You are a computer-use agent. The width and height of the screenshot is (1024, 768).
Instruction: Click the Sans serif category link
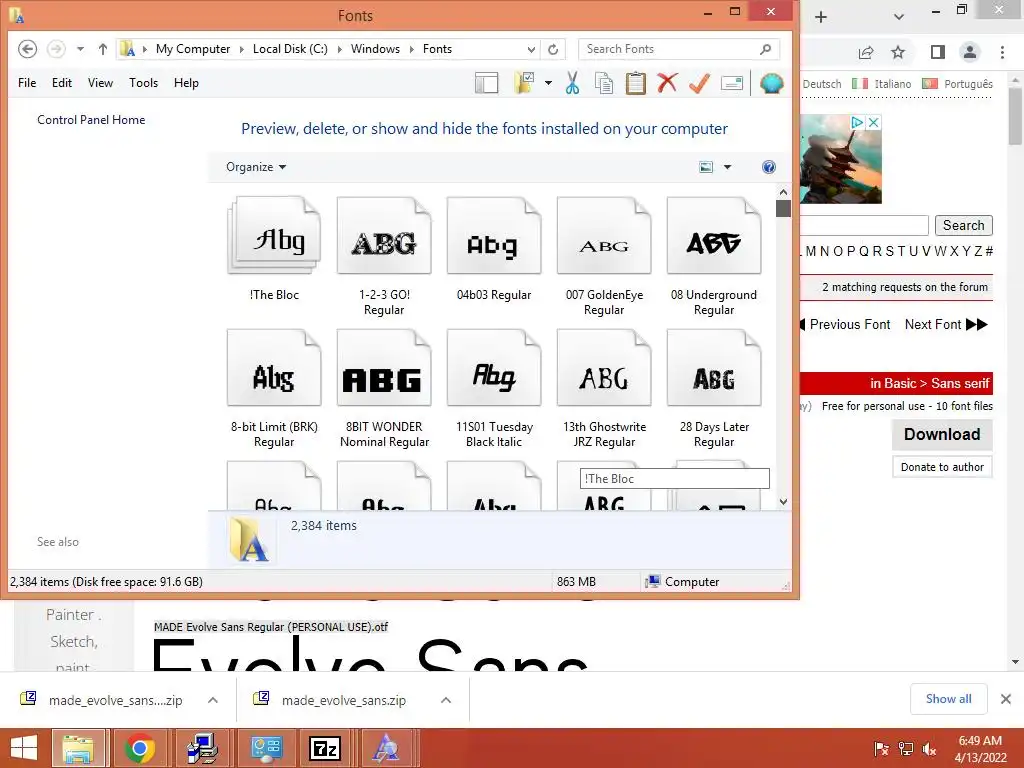click(961, 383)
